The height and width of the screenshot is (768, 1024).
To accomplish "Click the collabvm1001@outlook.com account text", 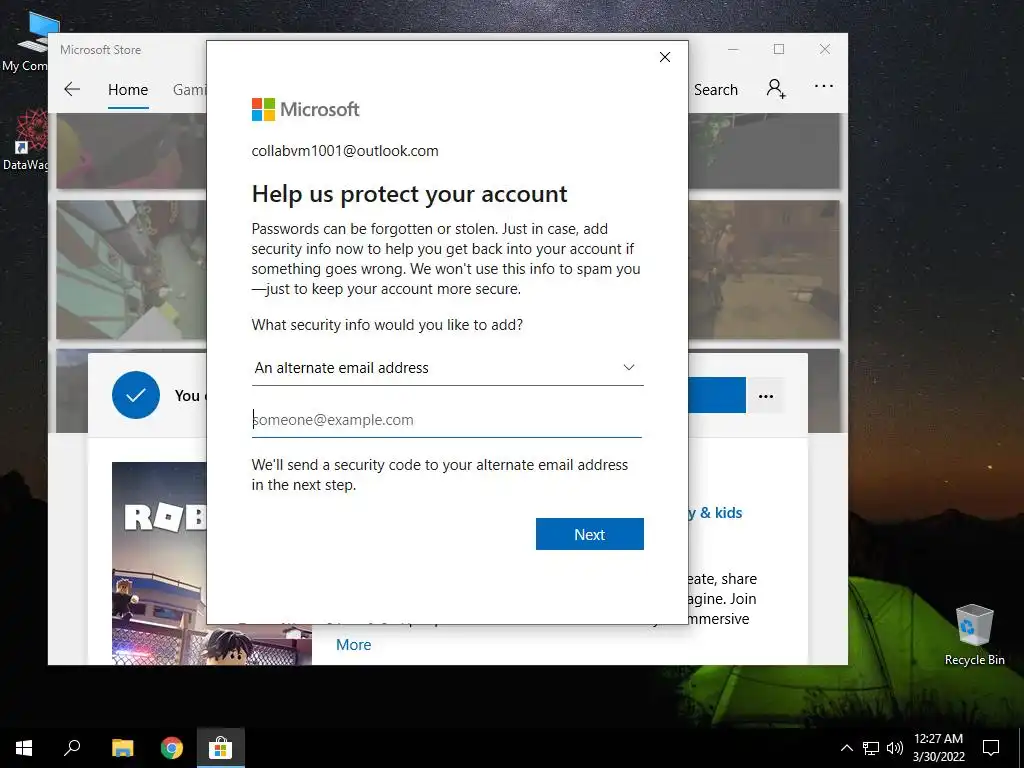I will [345, 151].
